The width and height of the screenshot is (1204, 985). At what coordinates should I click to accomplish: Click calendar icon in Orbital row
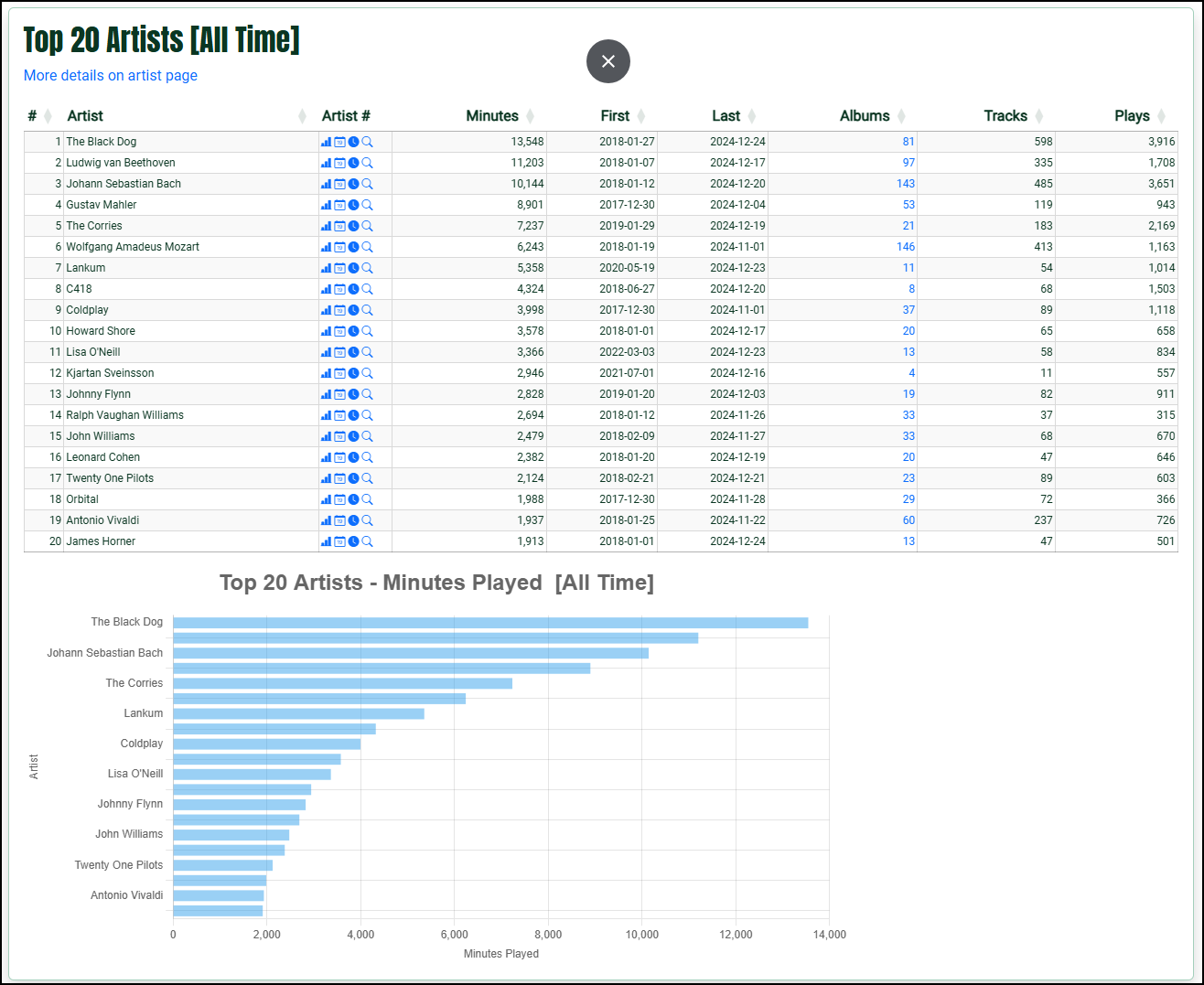[339, 499]
